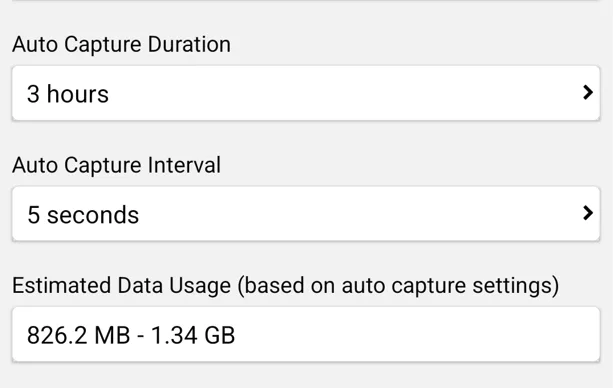Click the '826.2 MB - 1.34 GB' text

pyautogui.click(x=131, y=335)
